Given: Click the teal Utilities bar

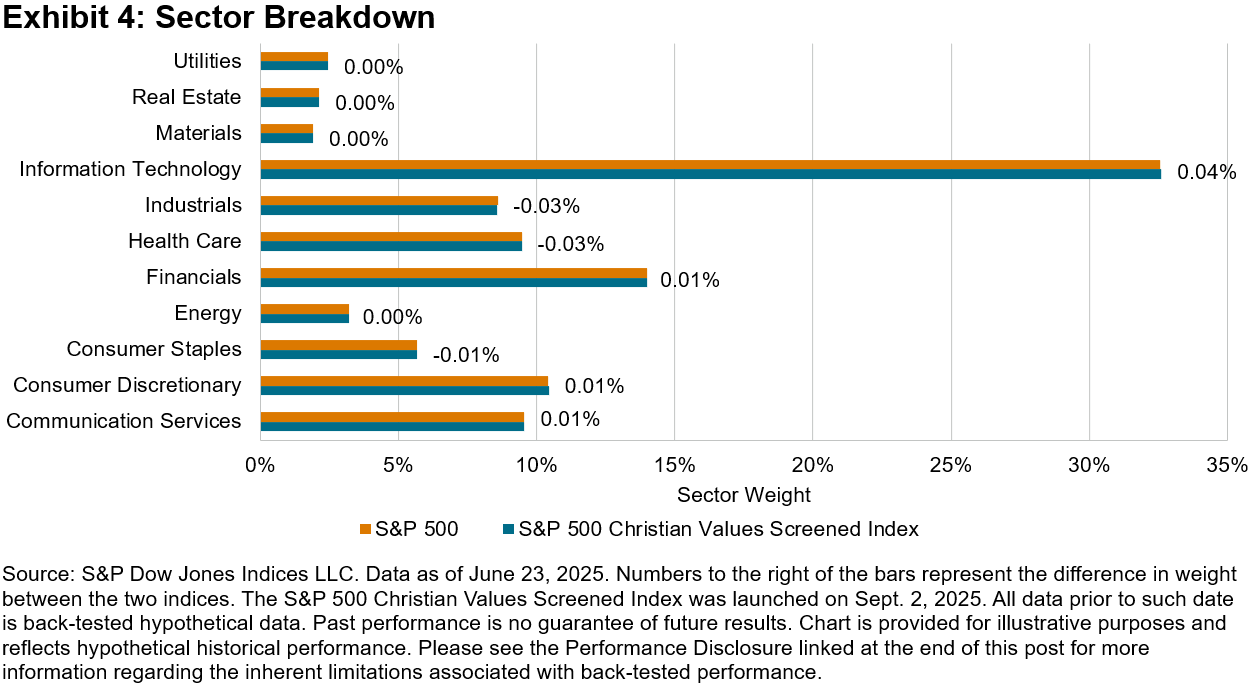Looking at the screenshot, I should [x=294, y=66].
